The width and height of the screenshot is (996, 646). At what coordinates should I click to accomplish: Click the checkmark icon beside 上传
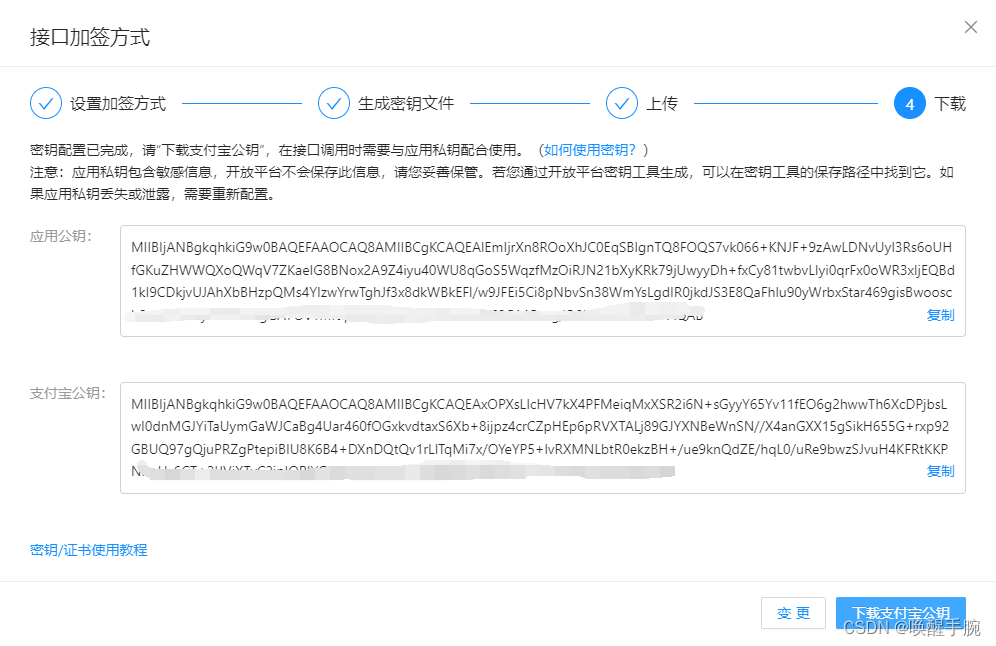point(622,103)
